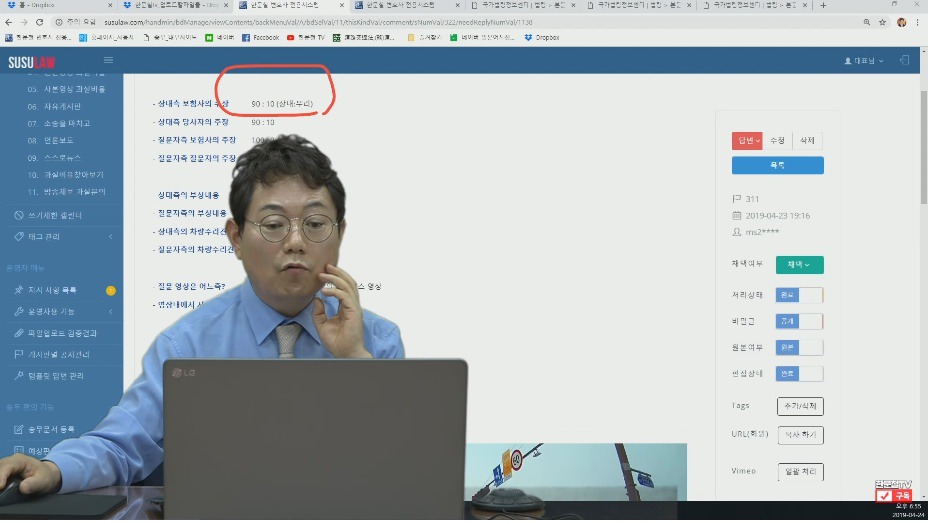Open the Facebook bookmark

[260, 38]
